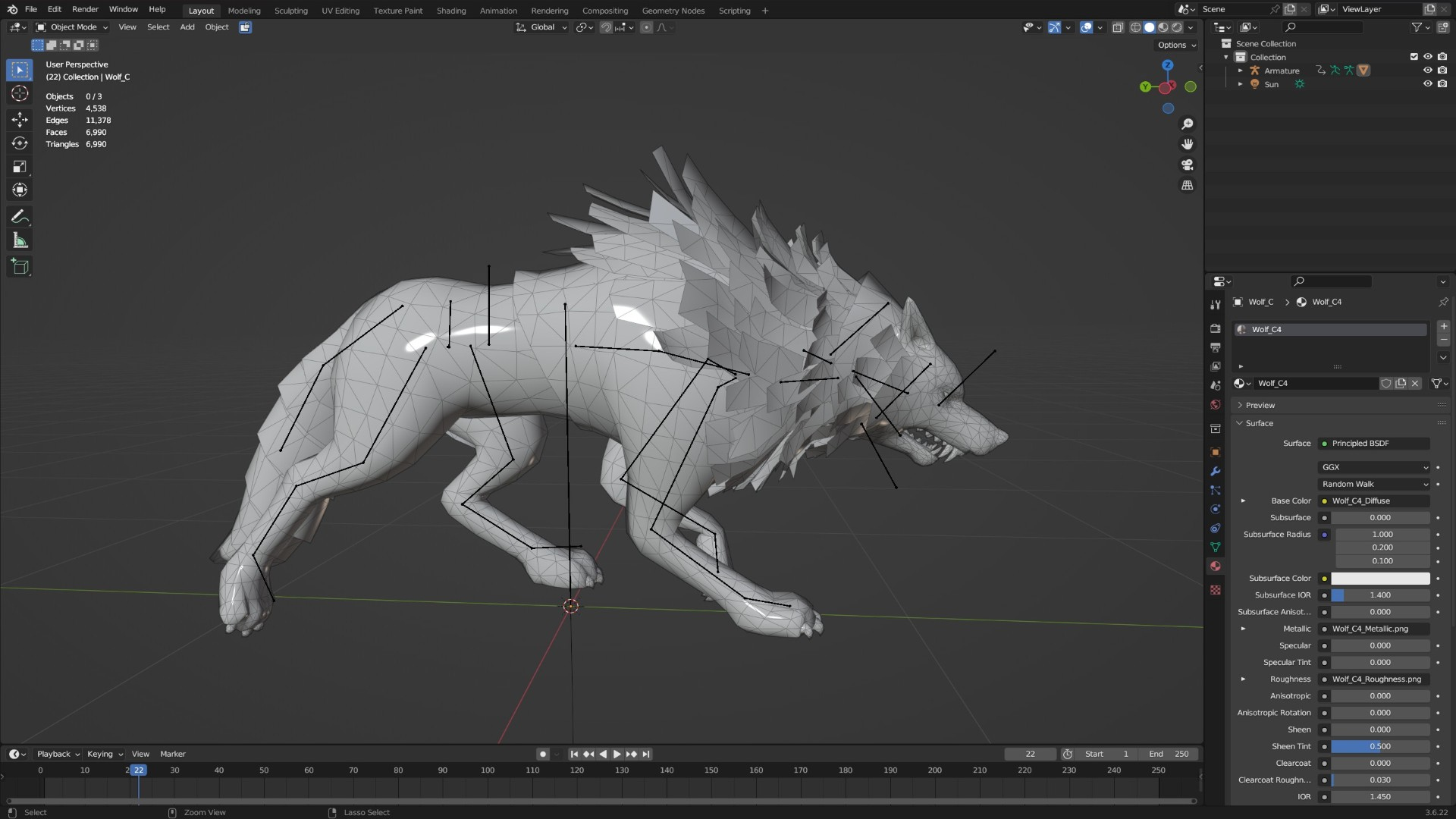Open Global transform orientation dropdown

[x=541, y=27]
